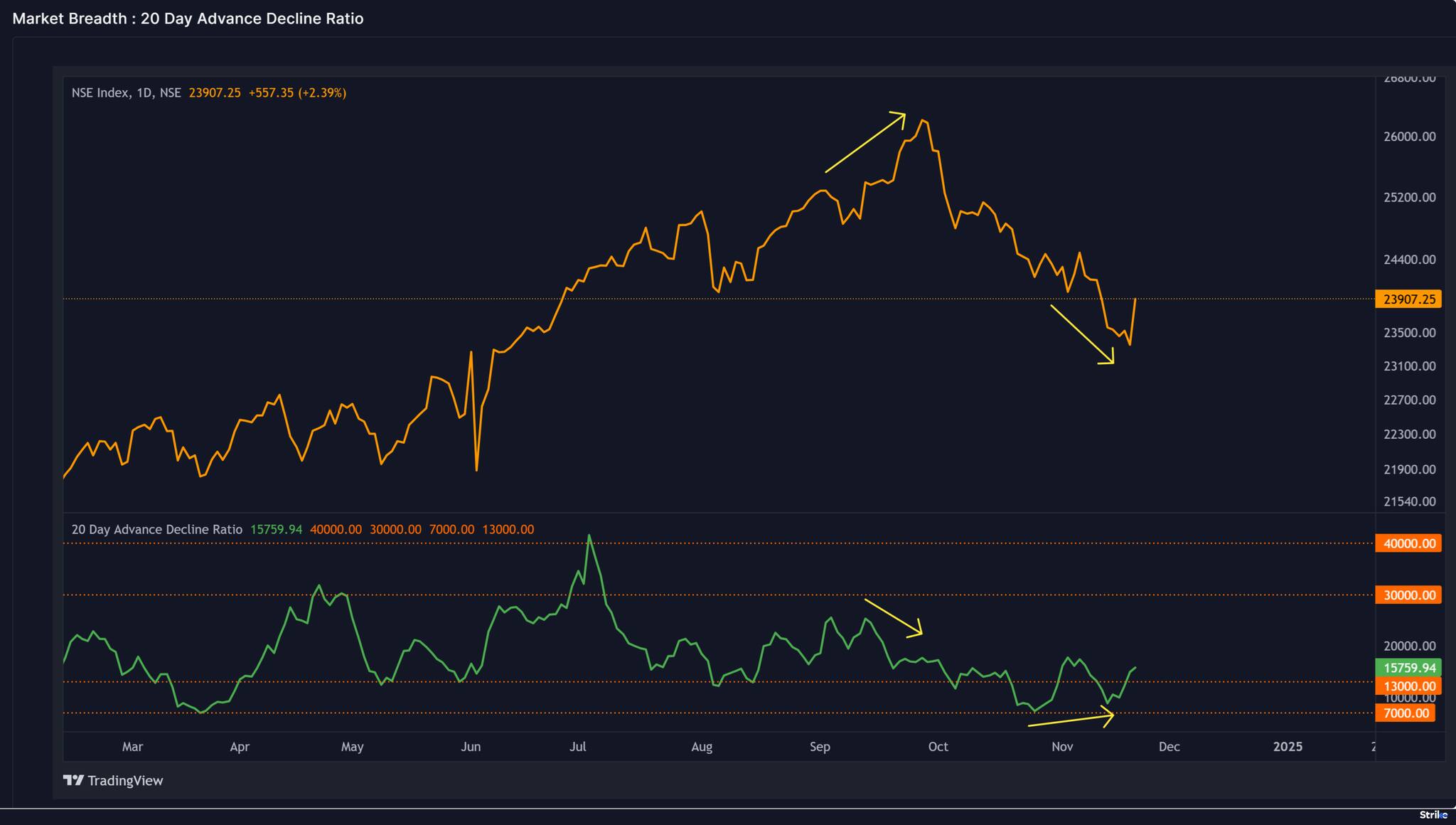This screenshot has height=825, width=1456.
Task: Click the Strike logo in bottom corner
Action: [x=1433, y=815]
